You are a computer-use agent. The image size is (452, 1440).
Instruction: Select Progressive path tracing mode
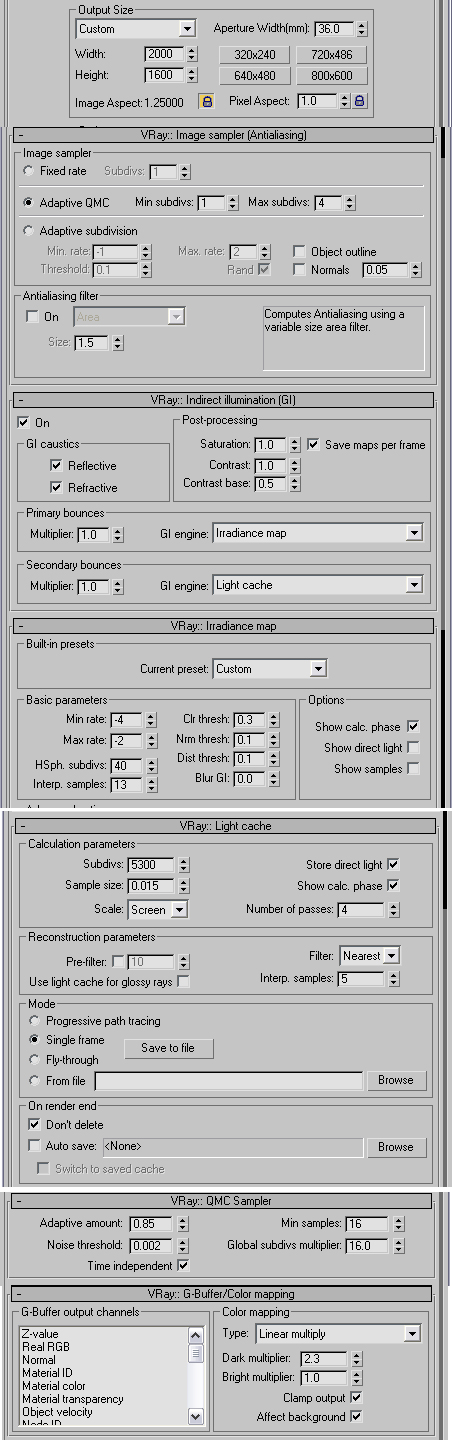pos(36,1021)
